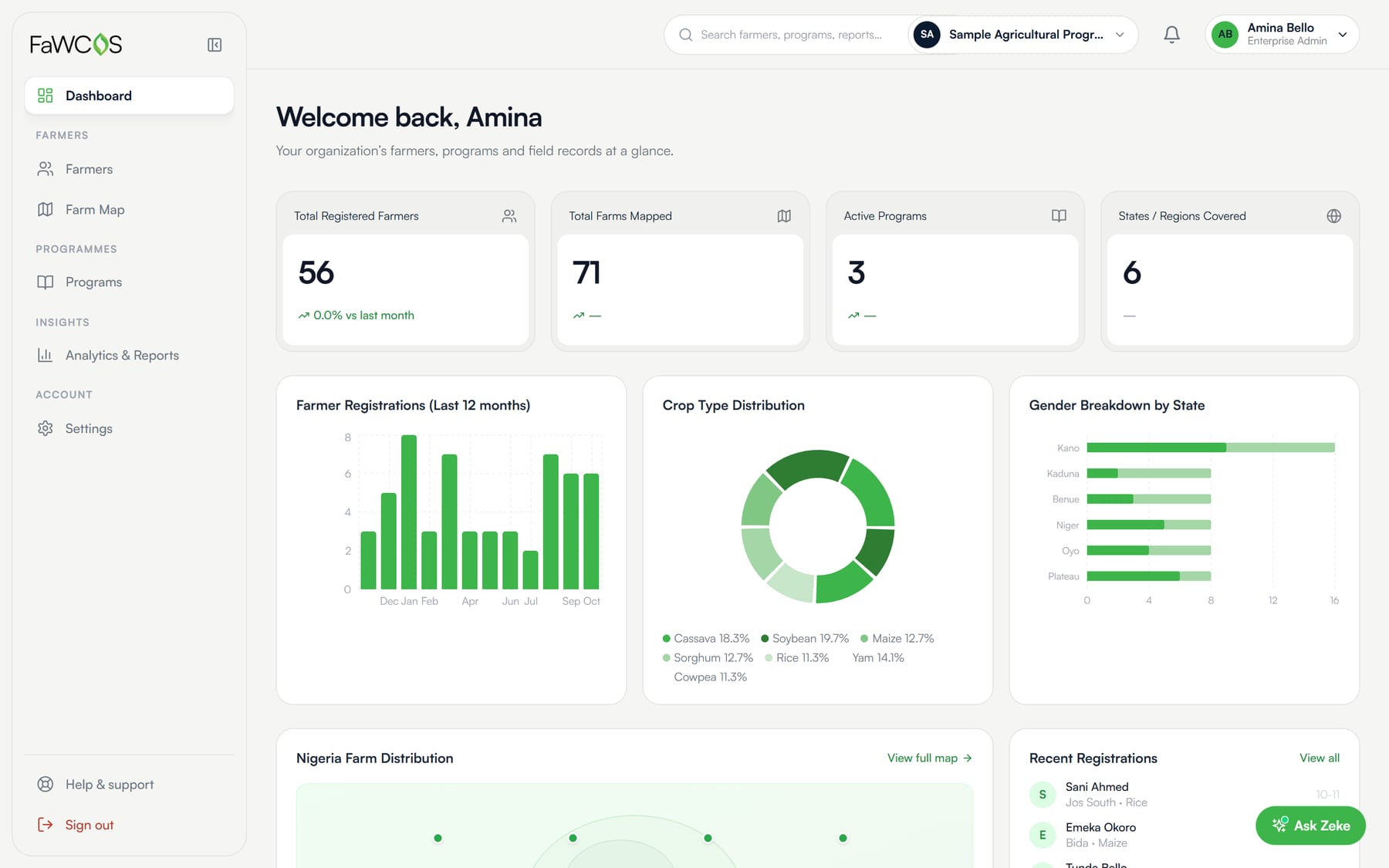The width and height of the screenshot is (1389, 868).
Task: Click View full map link
Action: (929, 758)
